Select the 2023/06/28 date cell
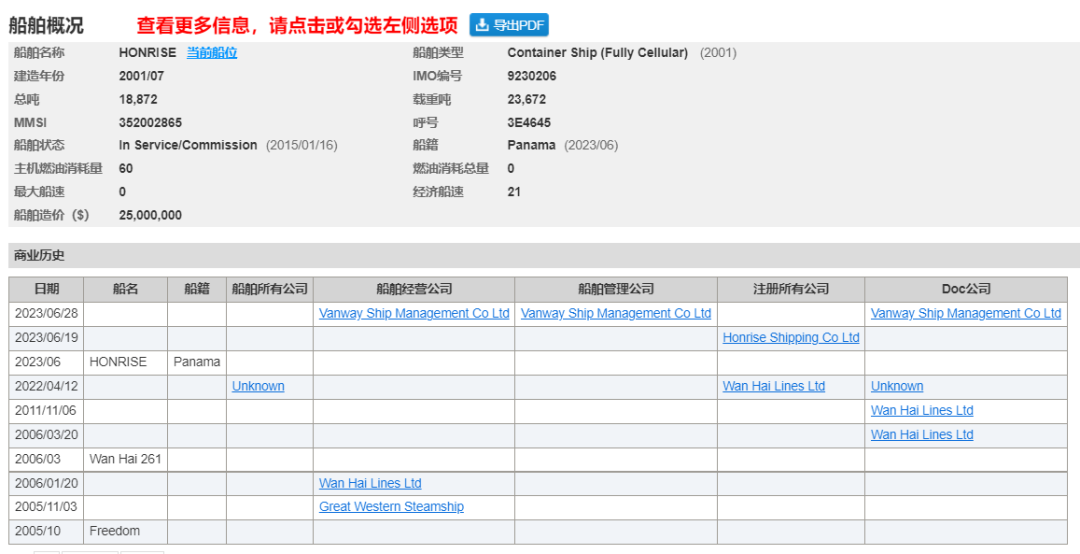 [46, 314]
